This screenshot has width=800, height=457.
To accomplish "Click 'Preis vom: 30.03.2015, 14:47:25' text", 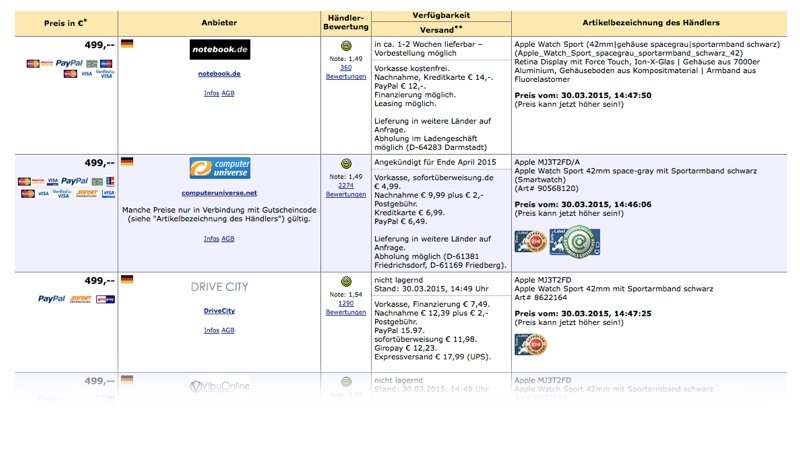I will click(x=583, y=314).
